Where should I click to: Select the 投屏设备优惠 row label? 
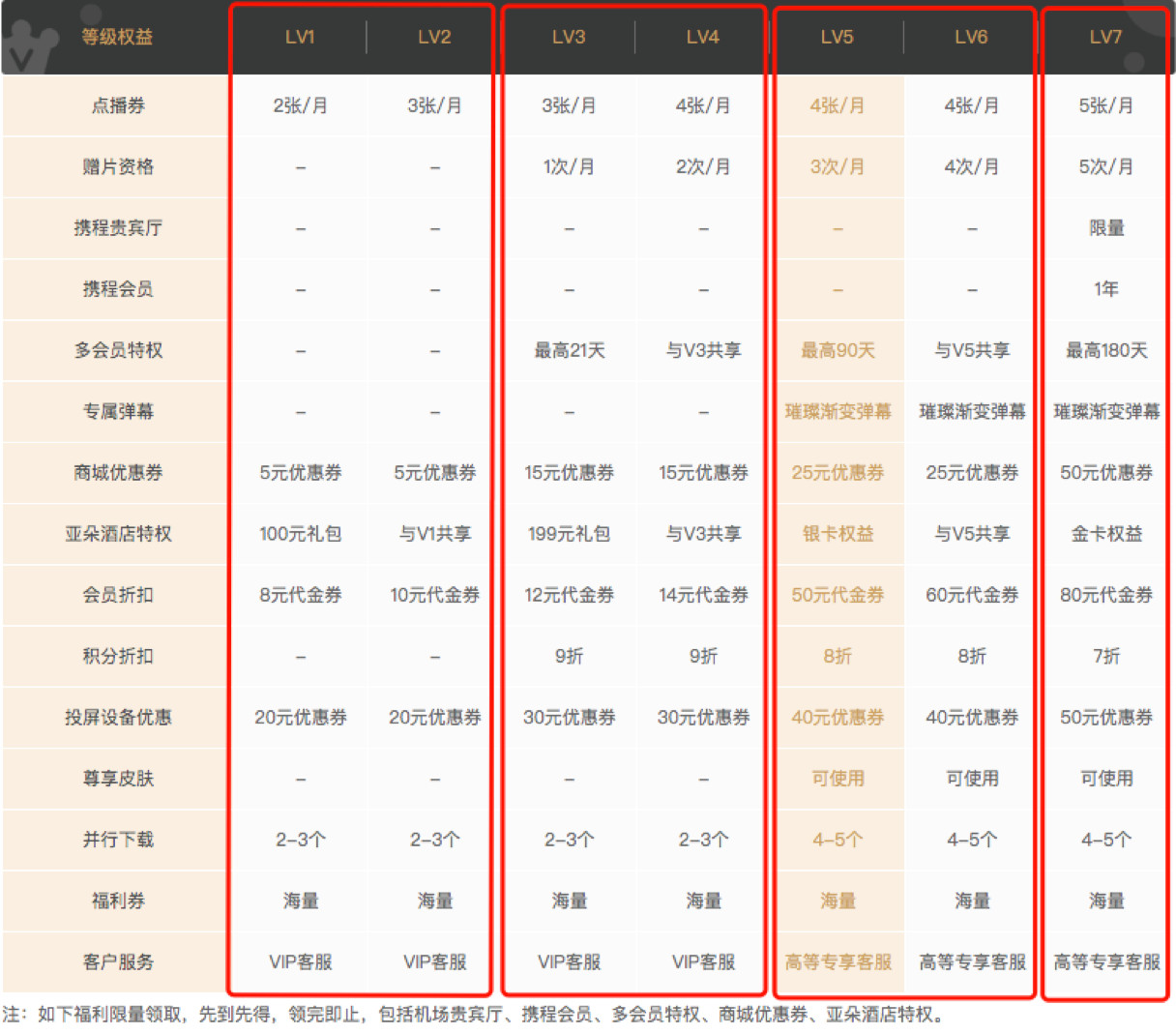tap(117, 717)
